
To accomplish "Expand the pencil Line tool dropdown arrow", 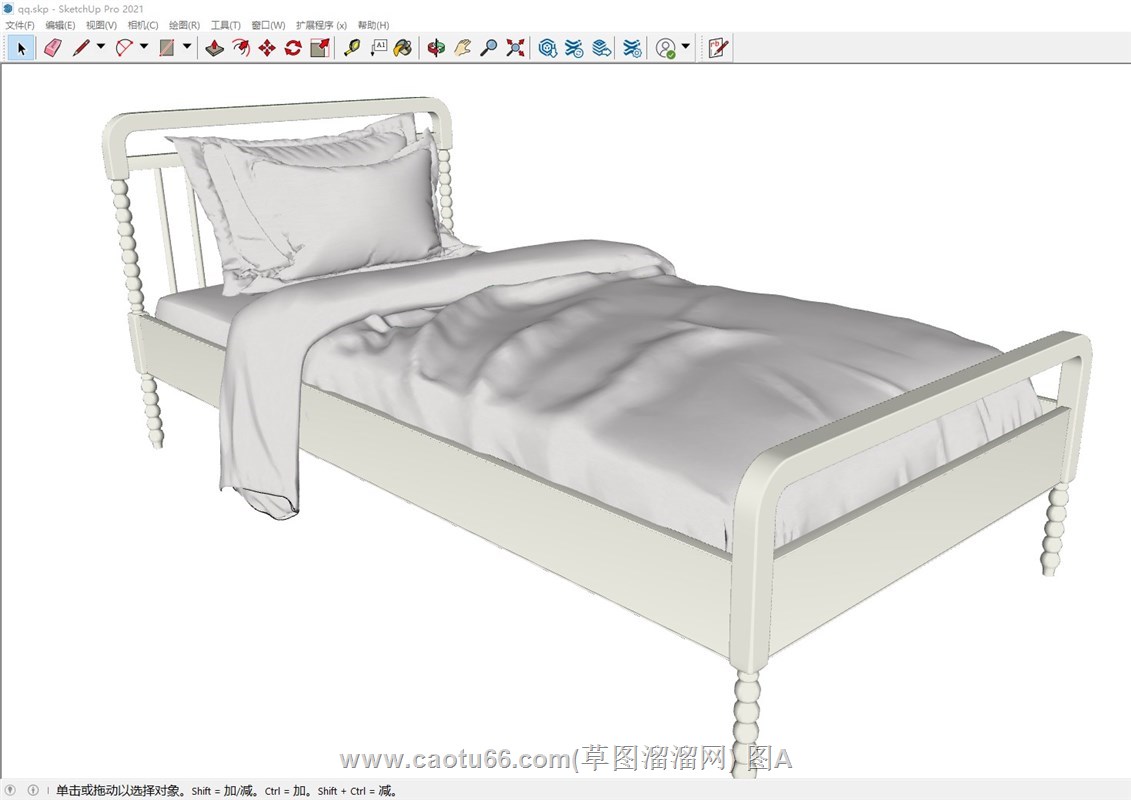I will (101, 46).
